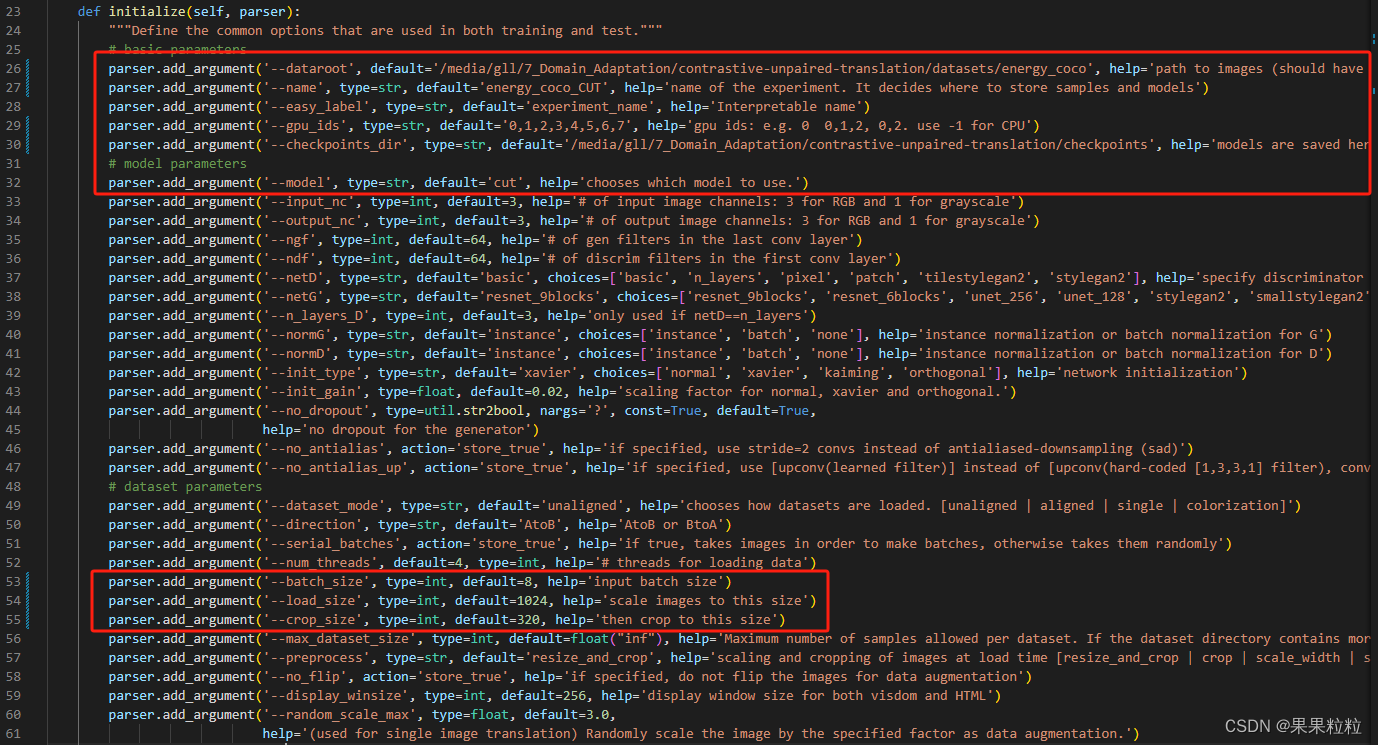
Task: Click the 'chooses which model to use.' help text
Action: (x=688, y=183)
